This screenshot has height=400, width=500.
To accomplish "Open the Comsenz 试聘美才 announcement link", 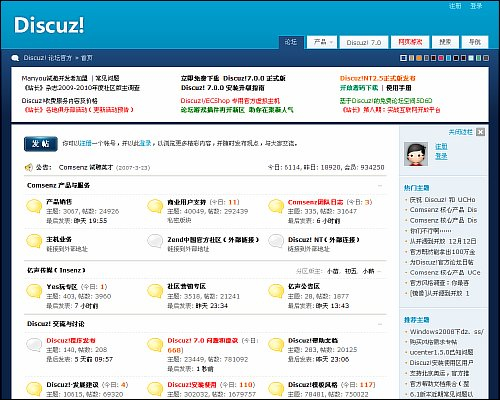I will coord(86,167).
